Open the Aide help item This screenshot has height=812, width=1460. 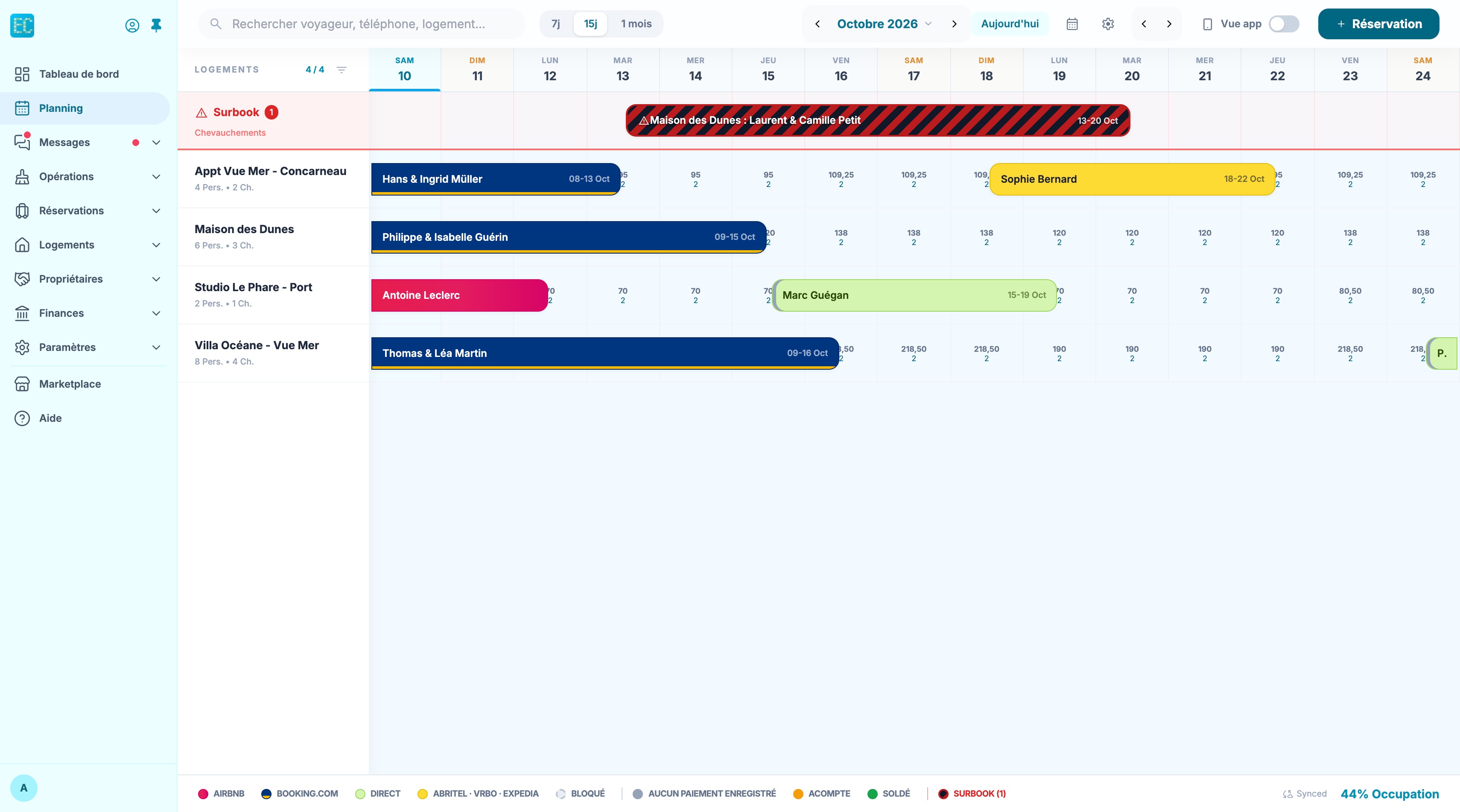pyautogui.click(x=85, y=418)
